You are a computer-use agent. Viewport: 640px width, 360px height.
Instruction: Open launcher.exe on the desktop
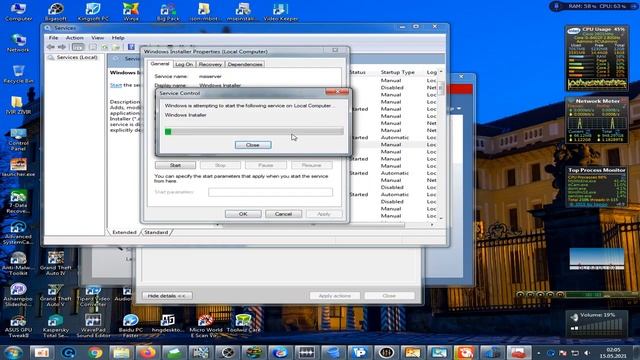pyautogui.click(x=18, y=167)
